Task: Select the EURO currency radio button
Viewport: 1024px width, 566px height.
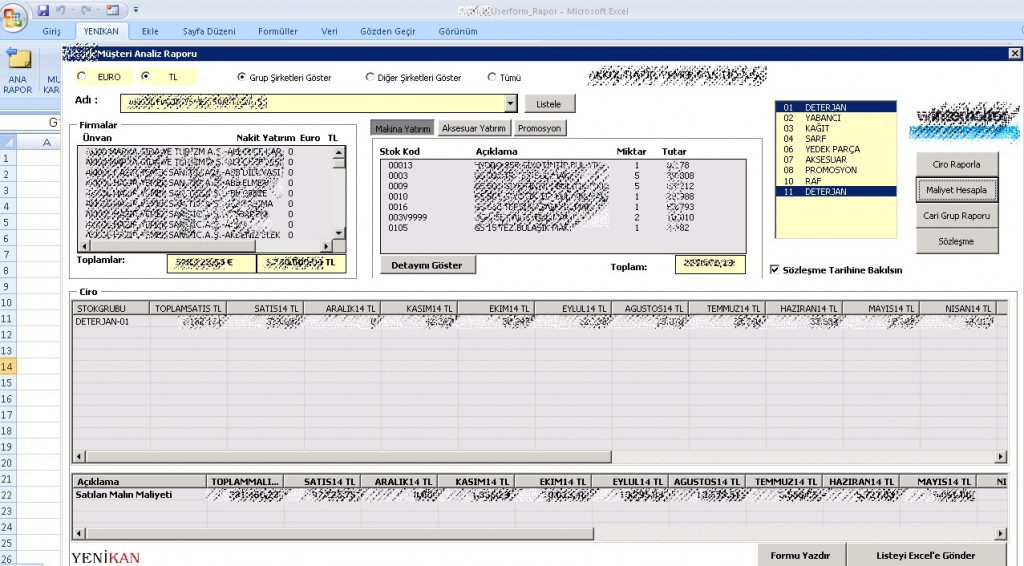Action: coord(83,76)
